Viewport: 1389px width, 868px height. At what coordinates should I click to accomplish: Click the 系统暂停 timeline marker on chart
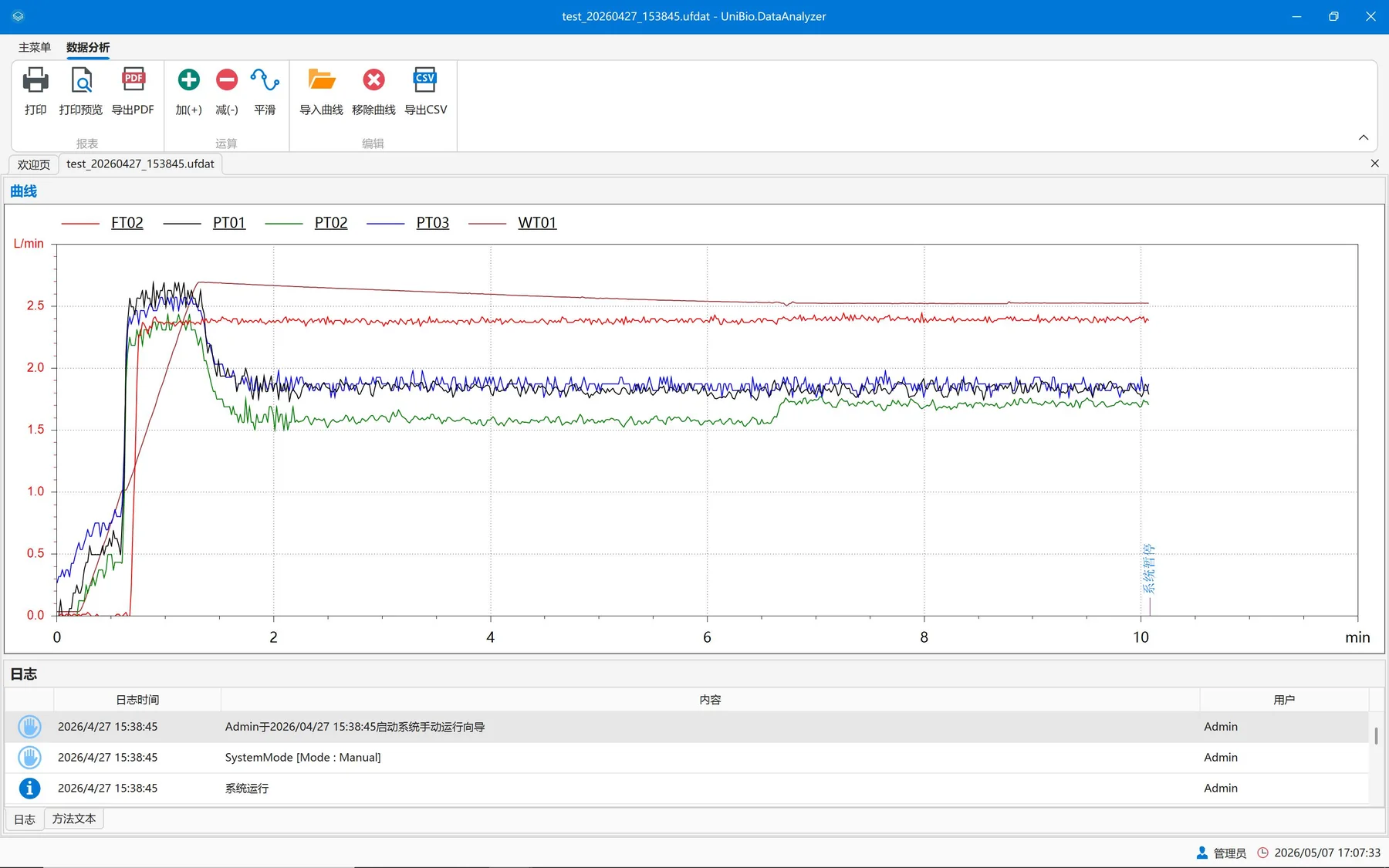tap(1148, 569)
